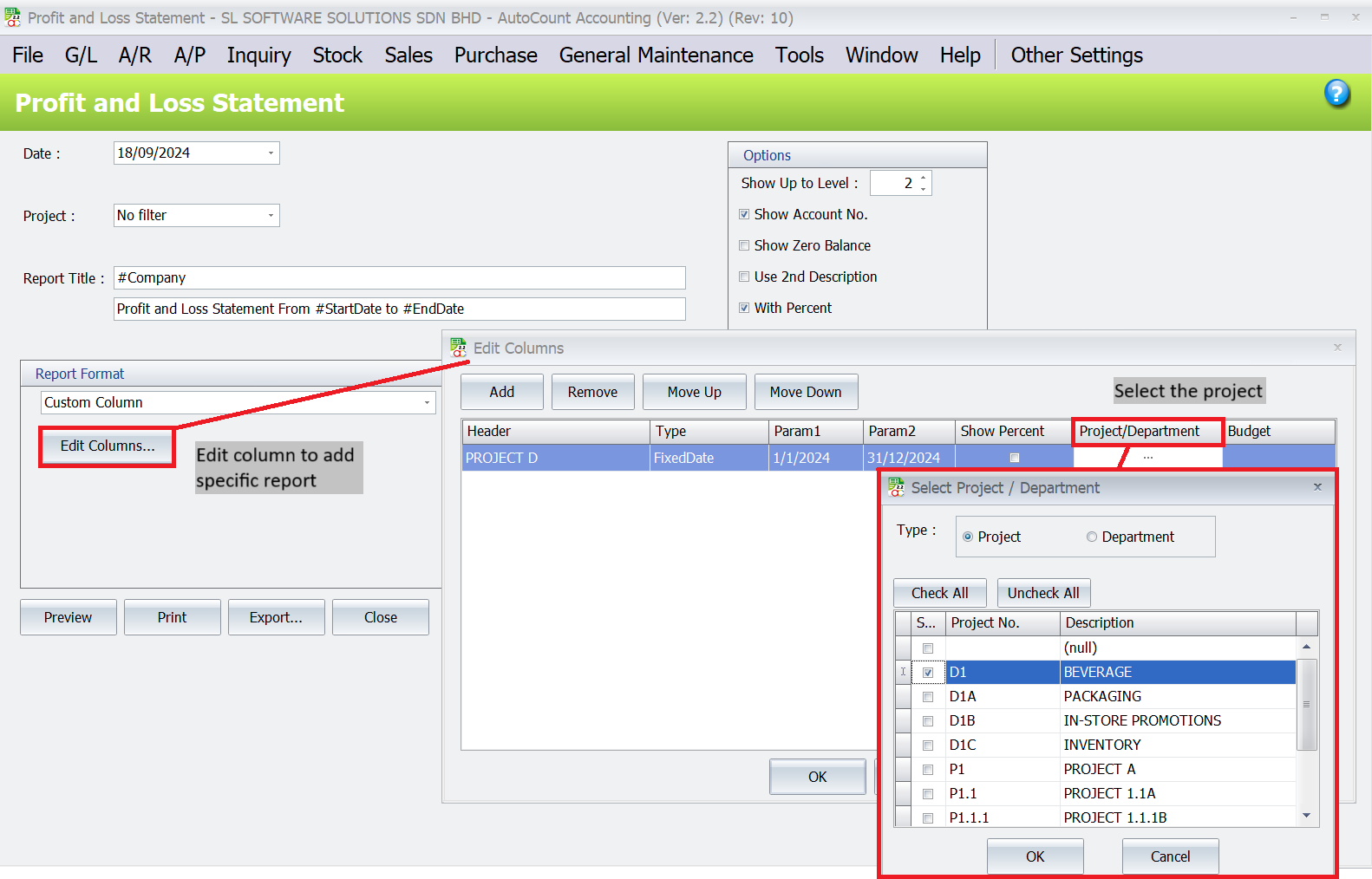Increase the Show Up to Level value
This screenshot has height=879, width=1372.
[x=924, y=178]
